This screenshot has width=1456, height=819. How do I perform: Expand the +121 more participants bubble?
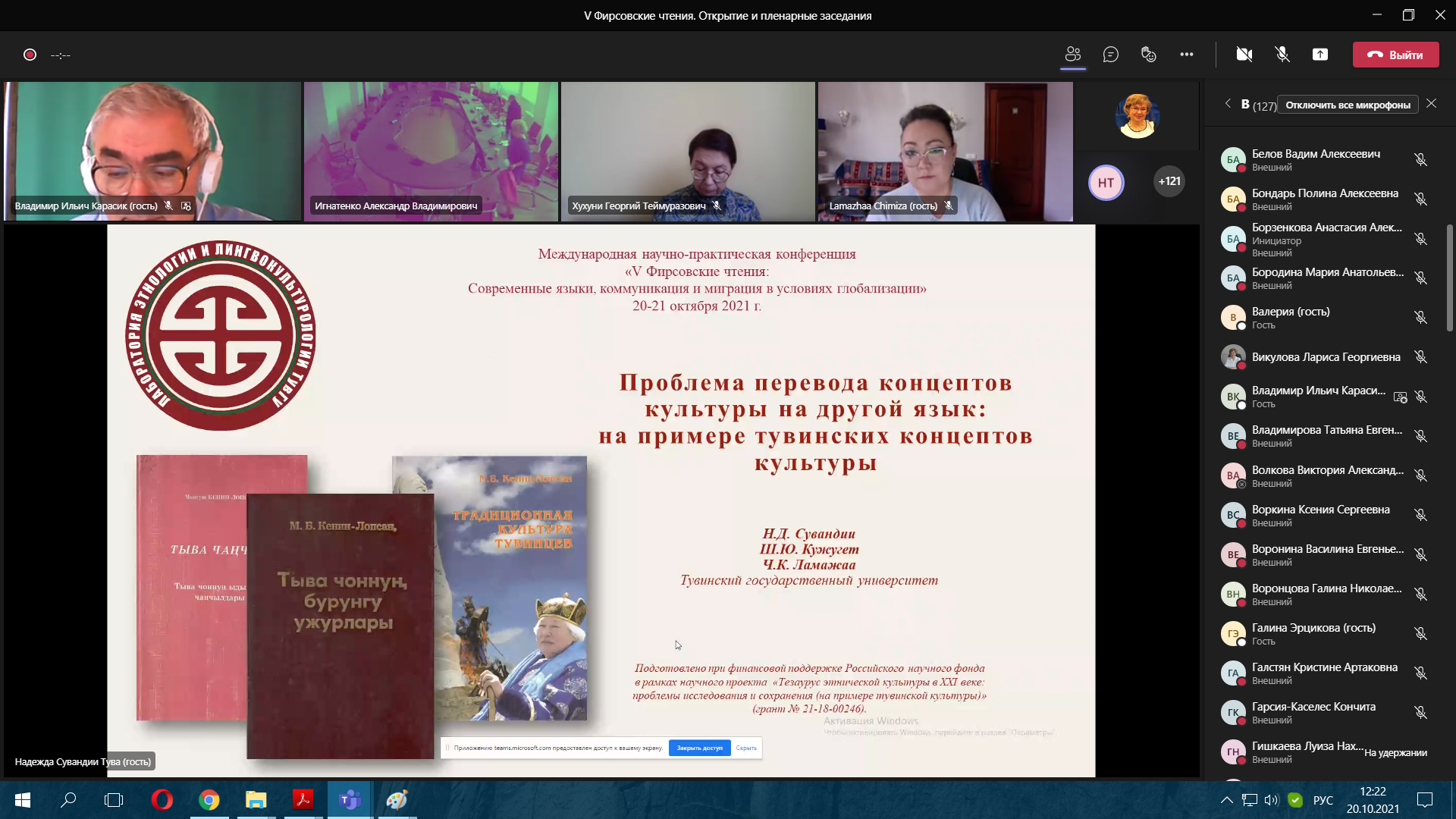point(1169,181)
